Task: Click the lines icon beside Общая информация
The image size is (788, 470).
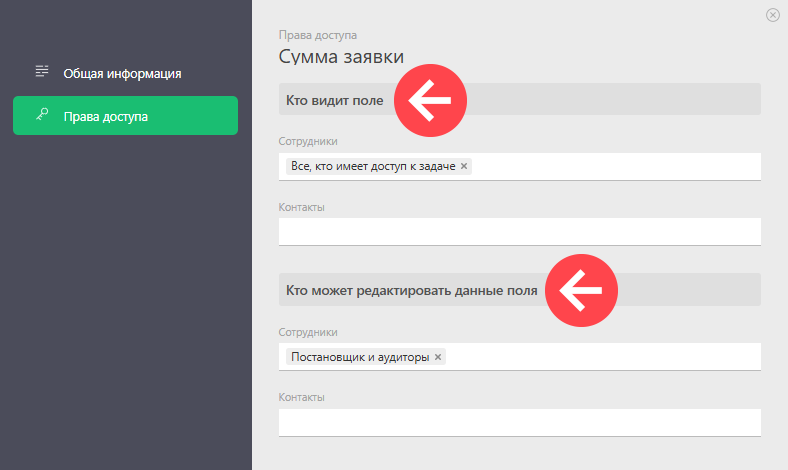Action: click(x=42, y=71)
